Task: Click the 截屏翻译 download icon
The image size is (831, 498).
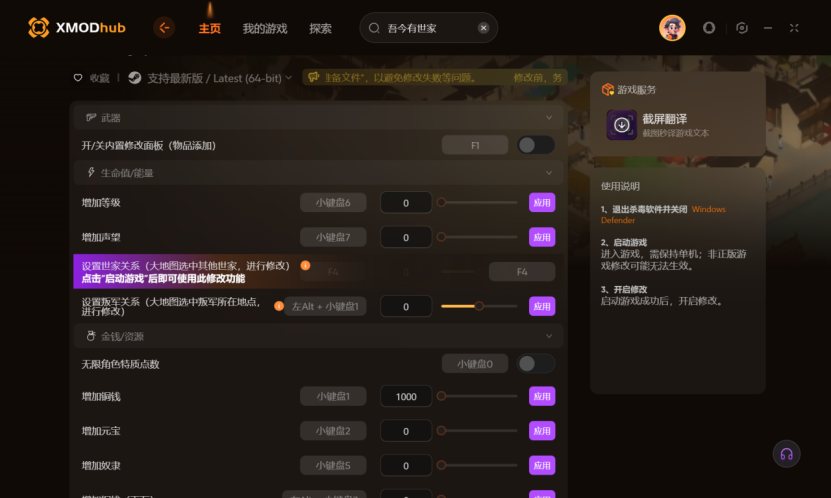Action: click(x=622, y=124)
